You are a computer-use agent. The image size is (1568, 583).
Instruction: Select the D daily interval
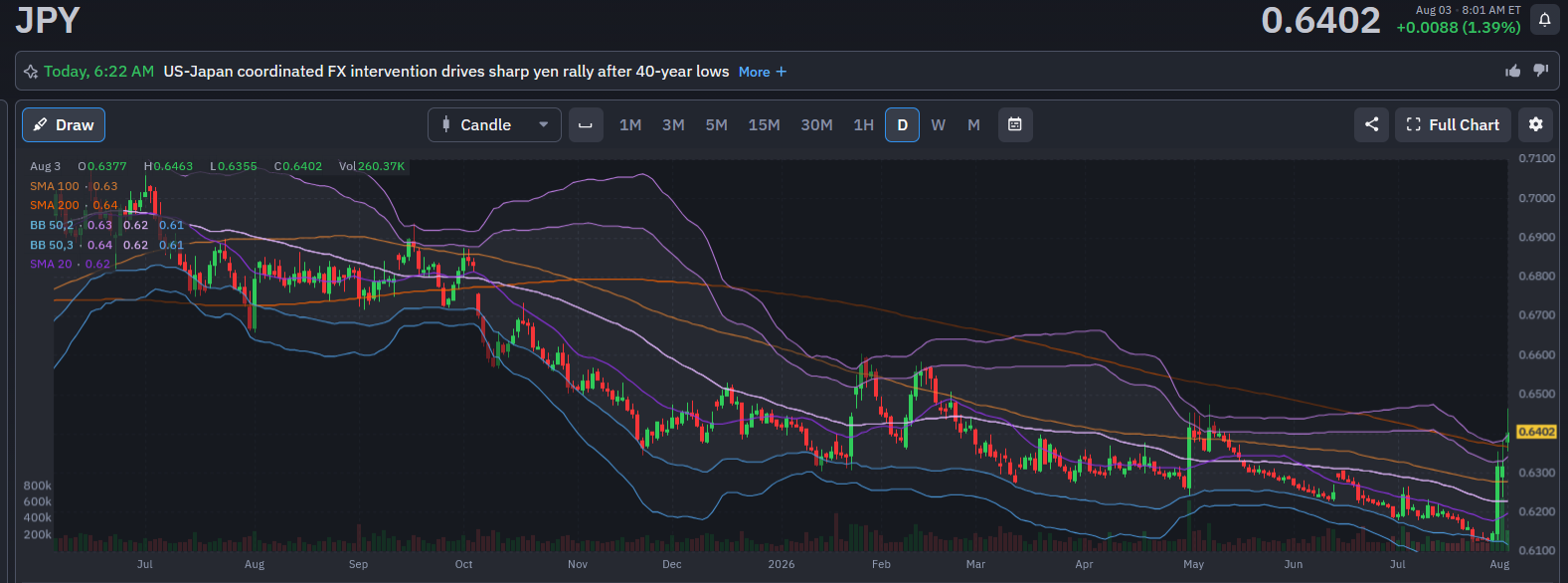[x=902, y=124]
